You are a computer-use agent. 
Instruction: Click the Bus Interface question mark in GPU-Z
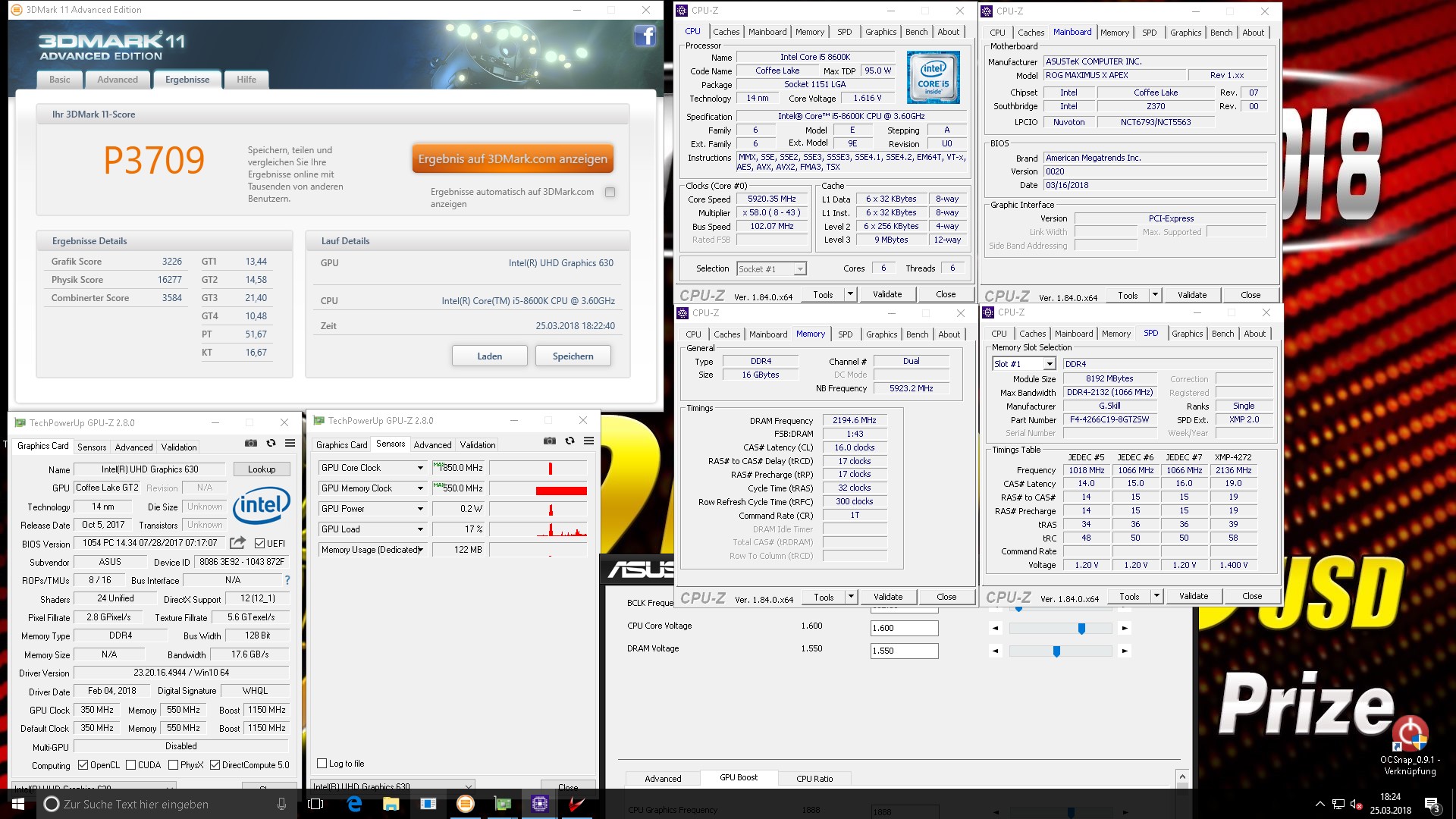[287, 580]
